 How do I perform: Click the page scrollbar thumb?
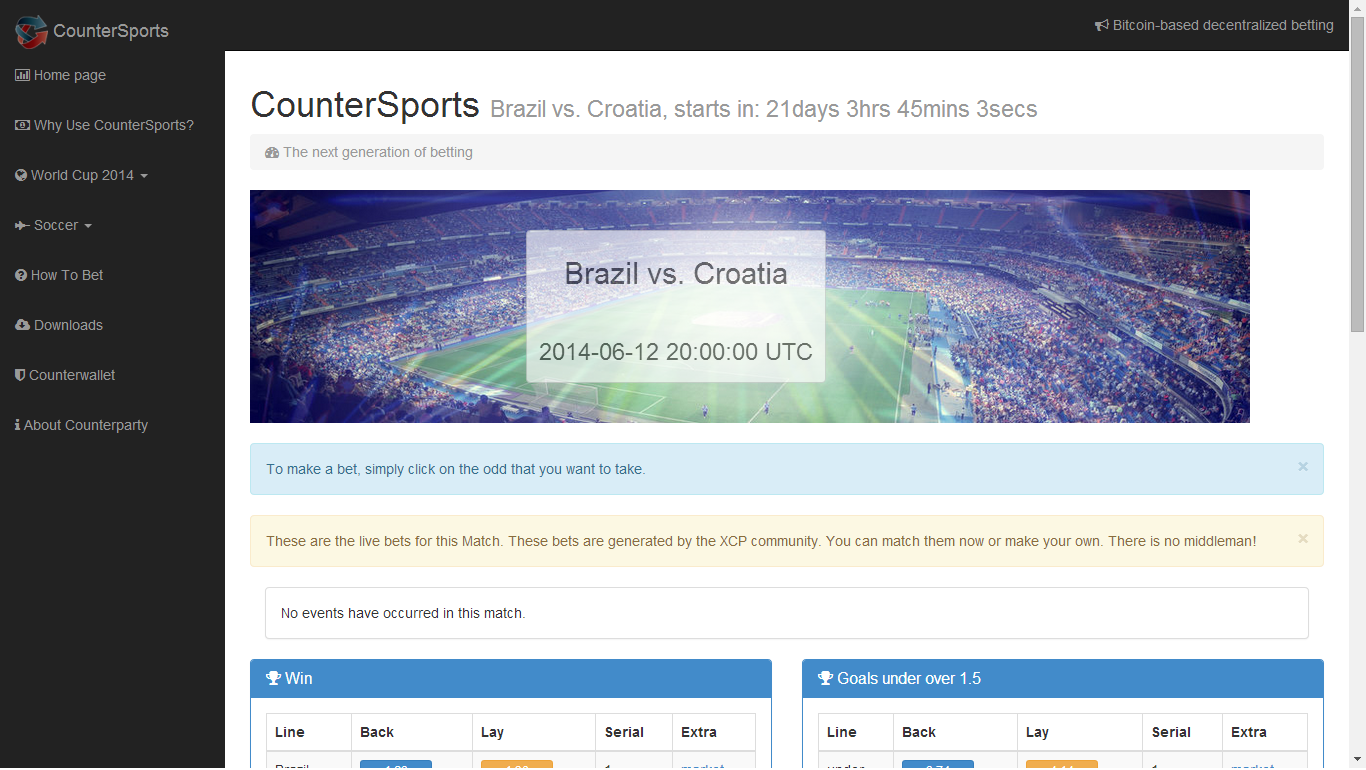pos(1357,173)
